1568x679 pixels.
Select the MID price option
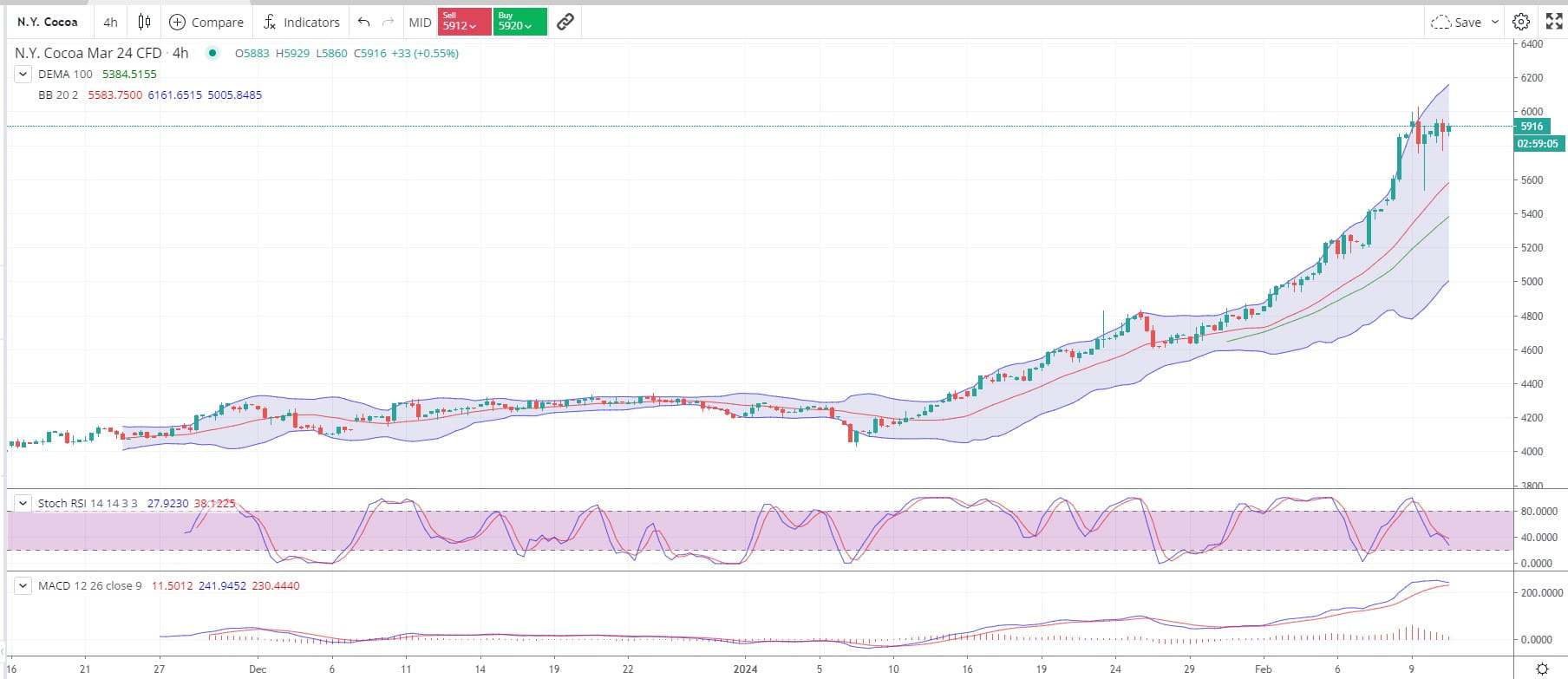pos(420,23)
